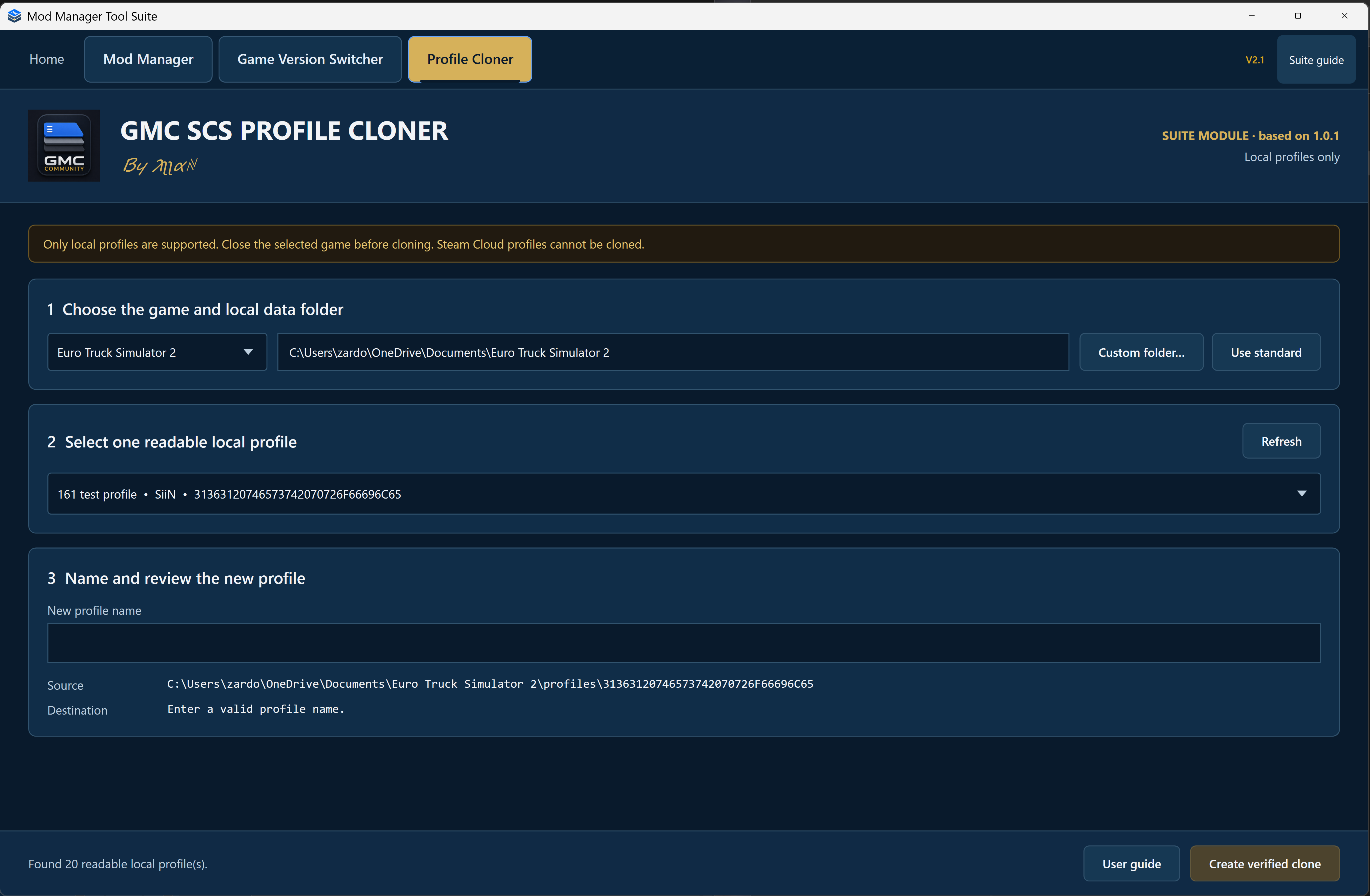Click the 'Source' label
This screenshot has width=1370, height=896.
coord(65,685)
